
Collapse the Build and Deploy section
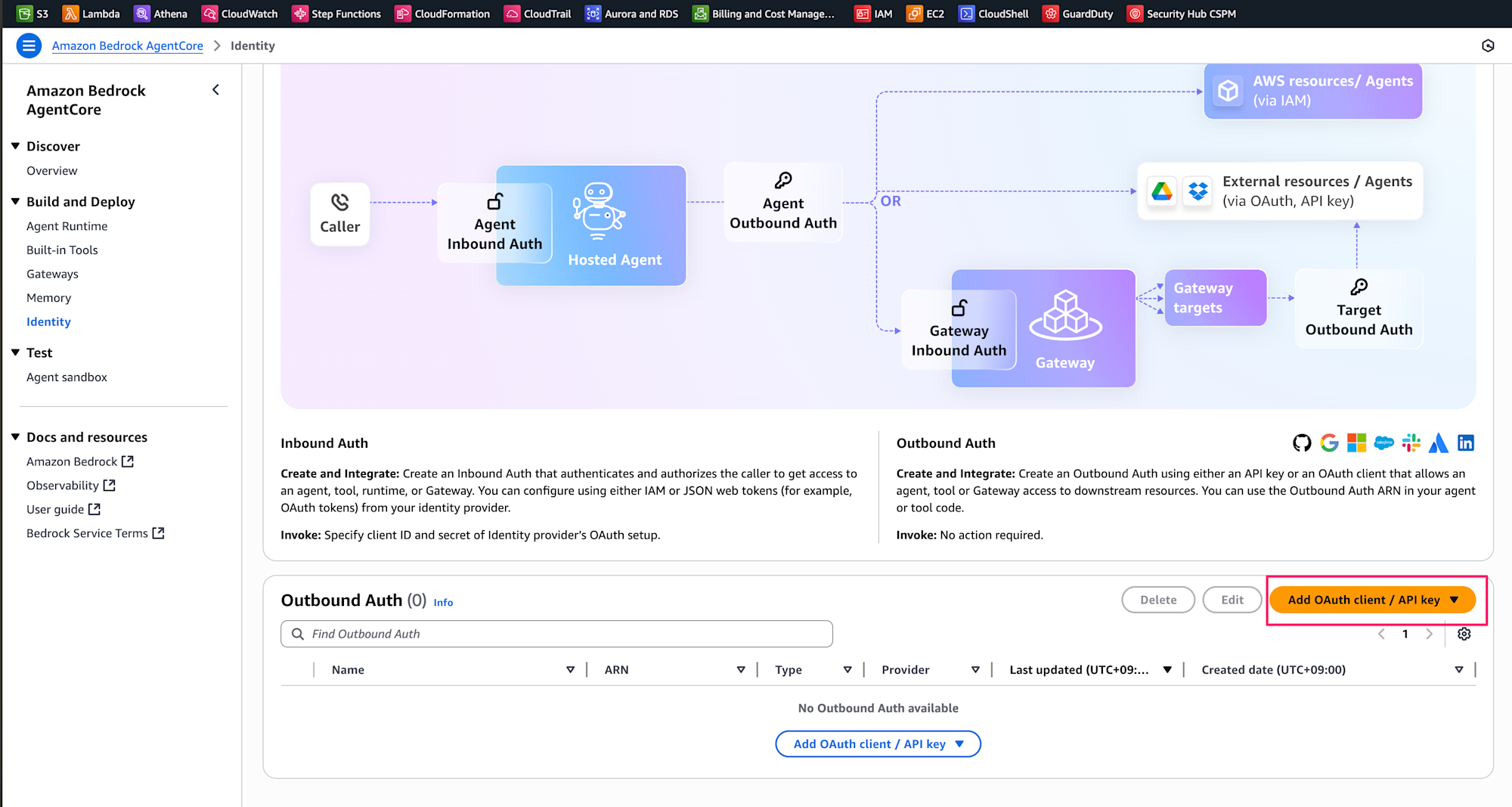click(x=16, y=201)
